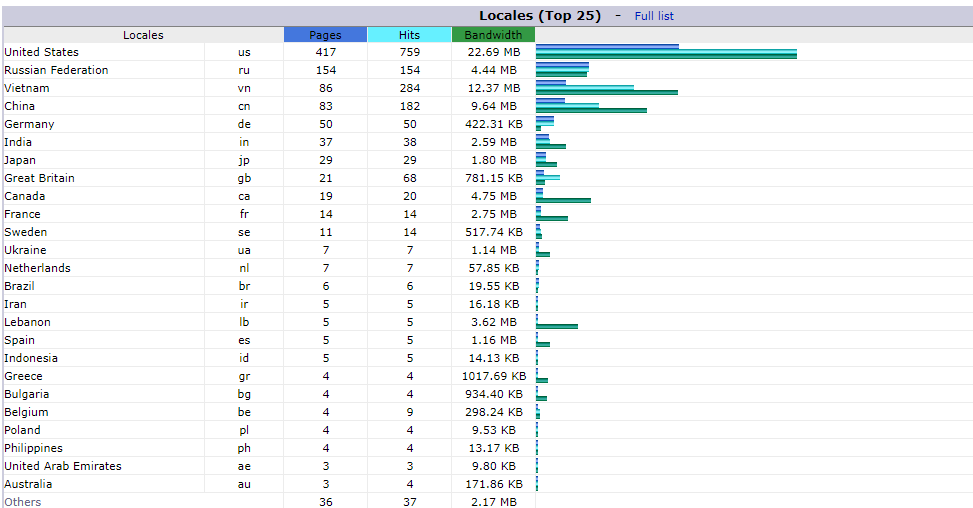Click the 9.64 MB bandwidth value
Screen dimensions: 973x508
tap(494, 106)
